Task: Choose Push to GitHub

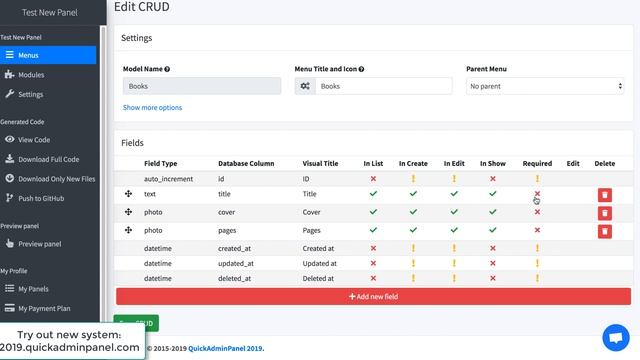Action: coord(41,198)
